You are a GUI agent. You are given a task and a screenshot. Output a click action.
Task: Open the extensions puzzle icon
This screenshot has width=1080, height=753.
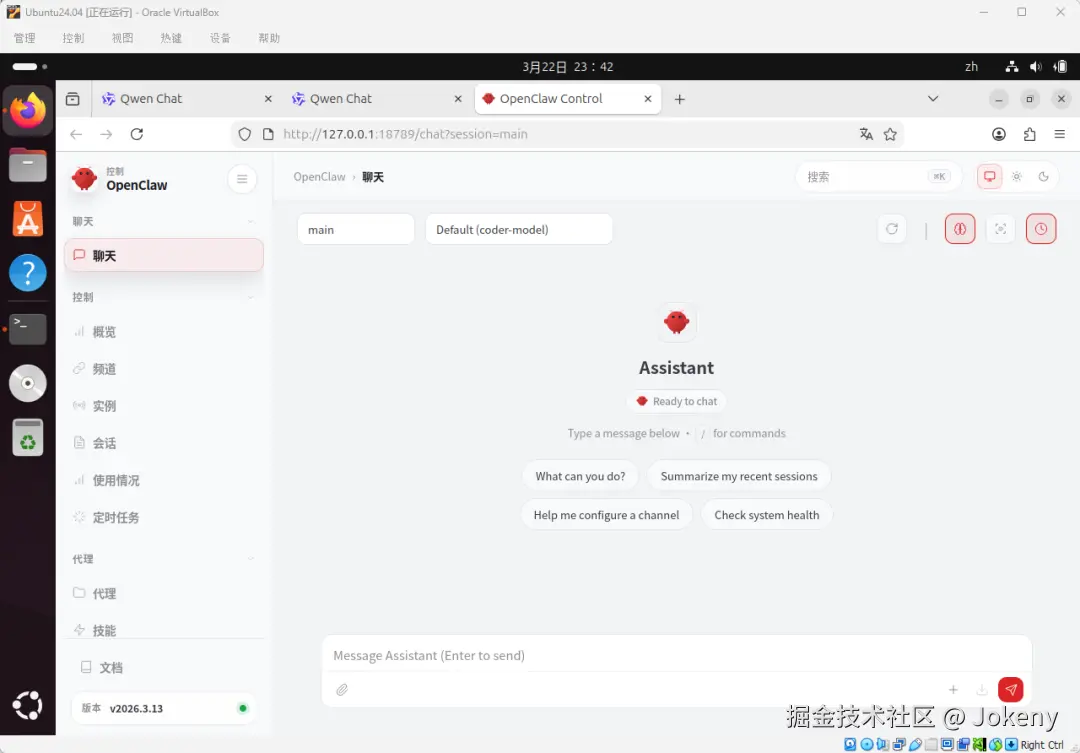(1029, 134)
